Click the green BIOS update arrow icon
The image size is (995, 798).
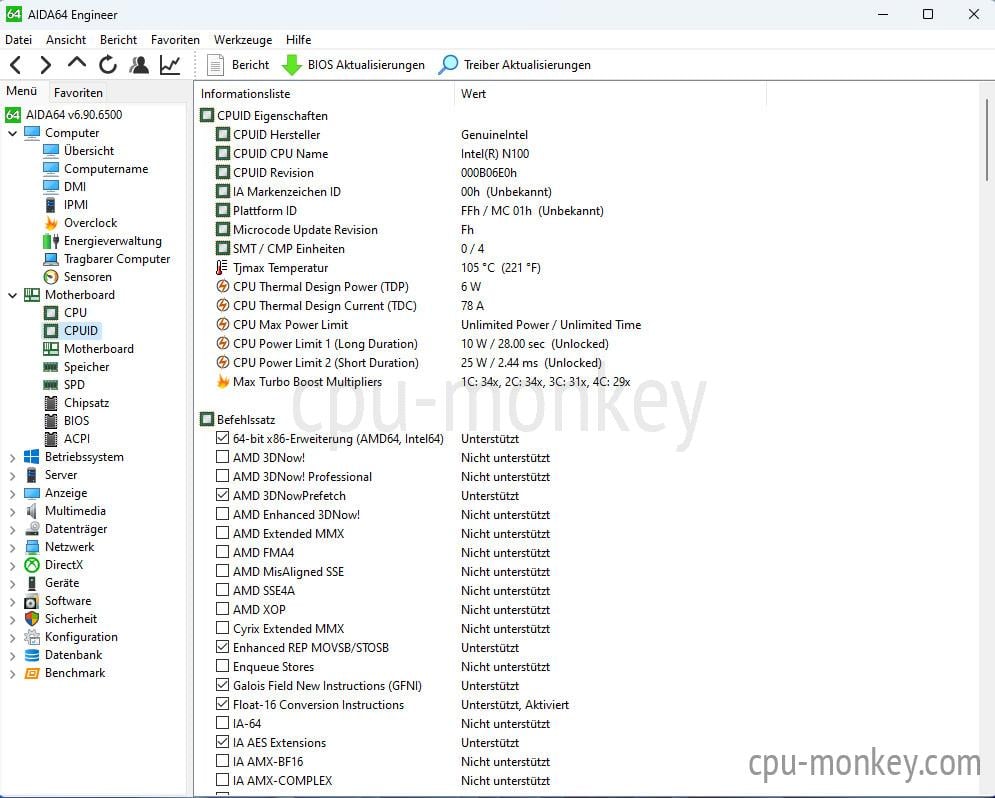(291, 65)
